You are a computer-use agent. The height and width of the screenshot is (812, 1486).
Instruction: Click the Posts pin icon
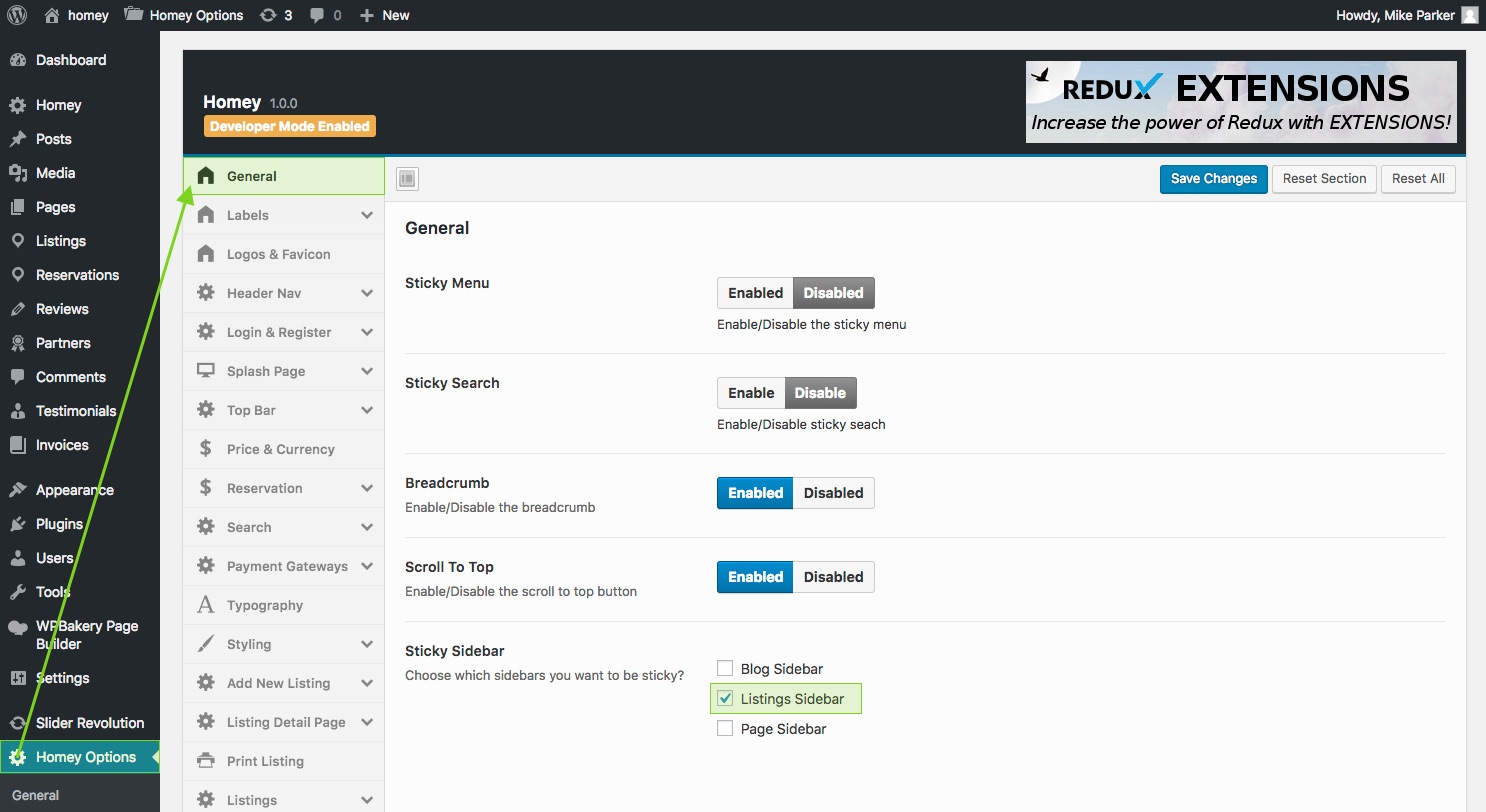[17, 139]
